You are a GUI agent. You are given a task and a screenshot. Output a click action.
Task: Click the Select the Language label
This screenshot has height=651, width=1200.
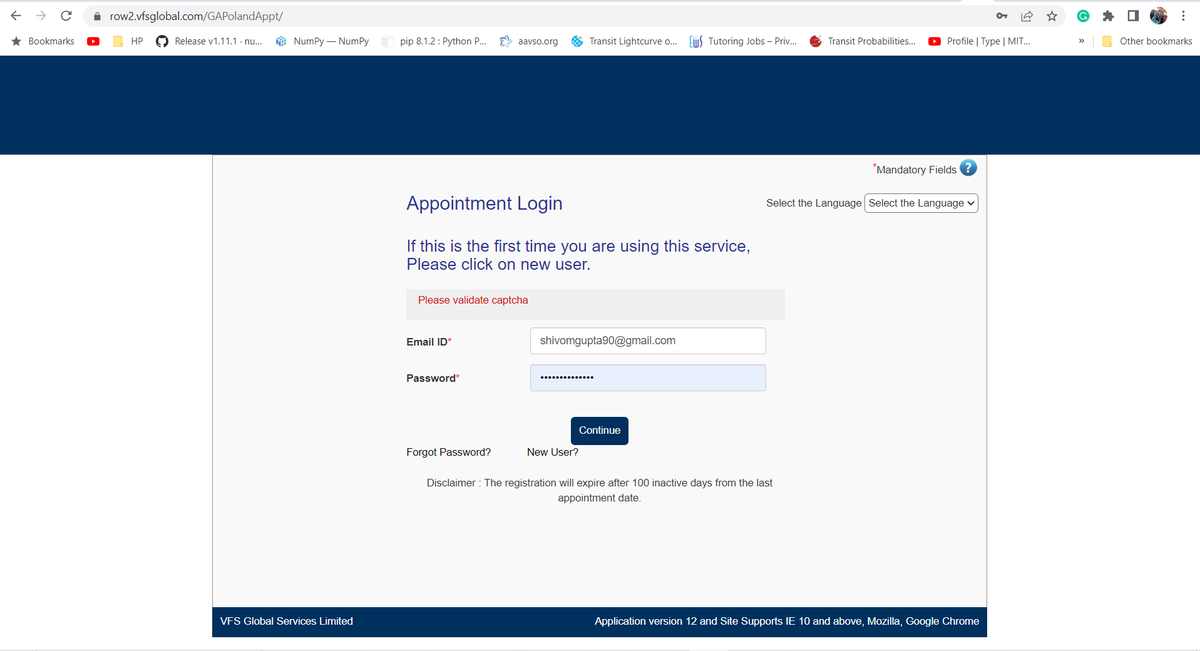coord(813,203)
